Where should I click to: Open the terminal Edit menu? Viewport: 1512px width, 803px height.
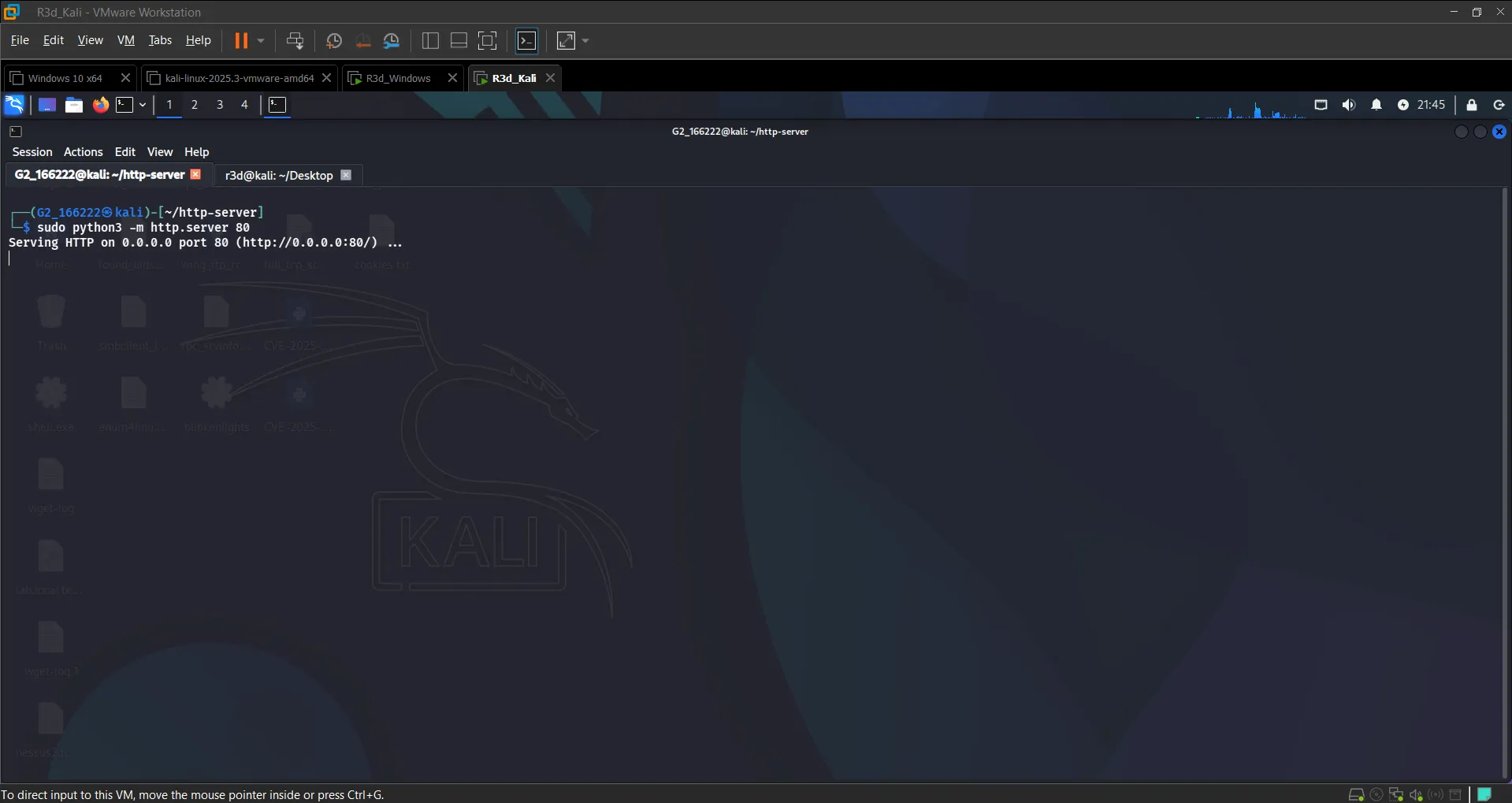click(125, 152)
